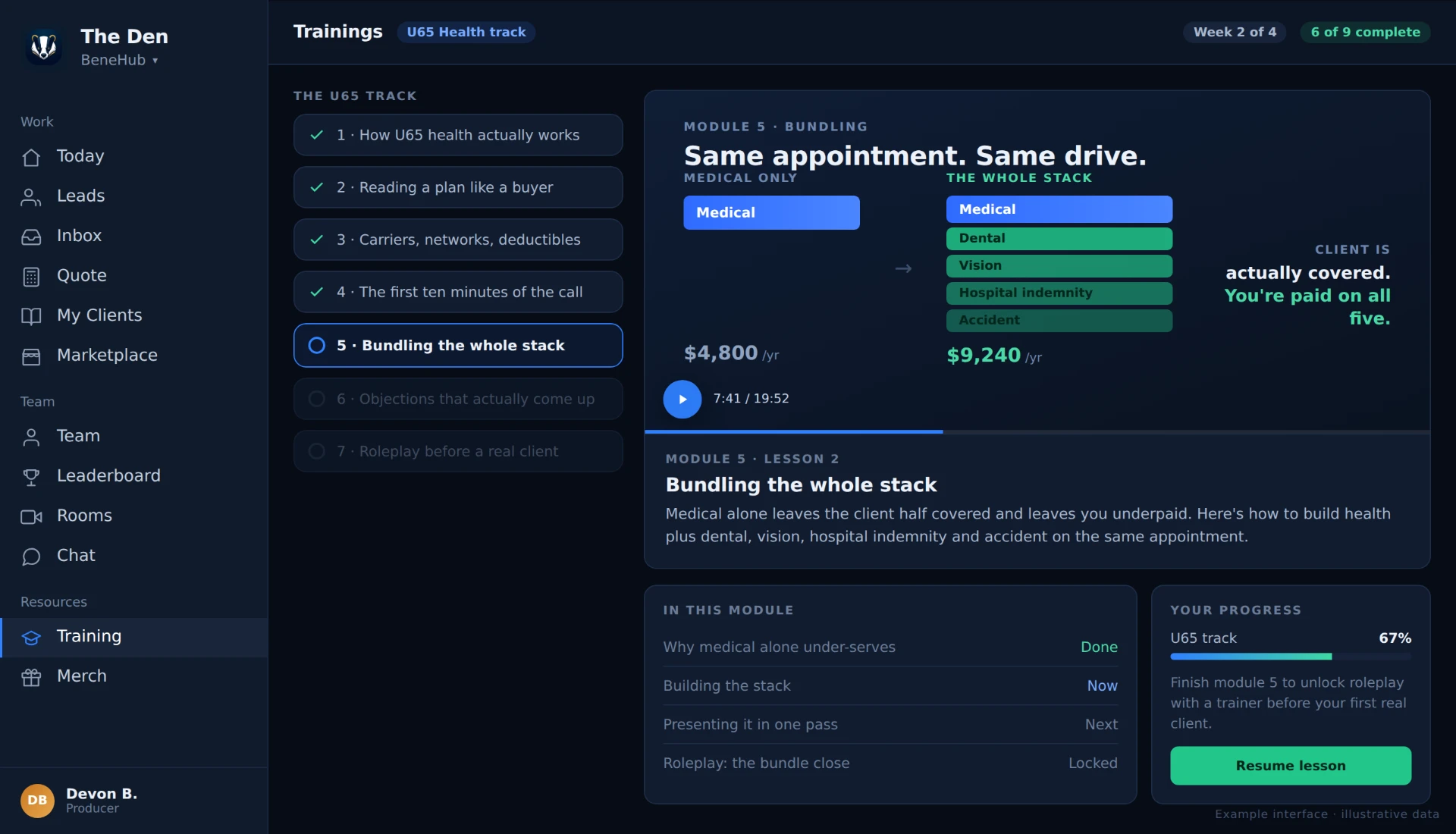Viewport: 1456px width, 834px height.
Task: Click the Devon B. profile name
Action: click(102, 794)
